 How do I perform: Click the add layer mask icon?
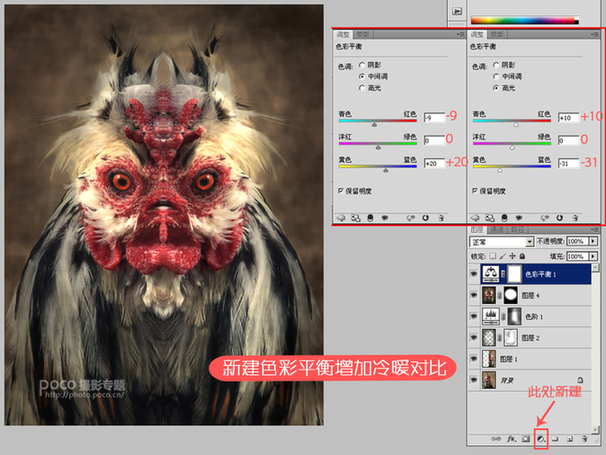[x=525, y=439]
